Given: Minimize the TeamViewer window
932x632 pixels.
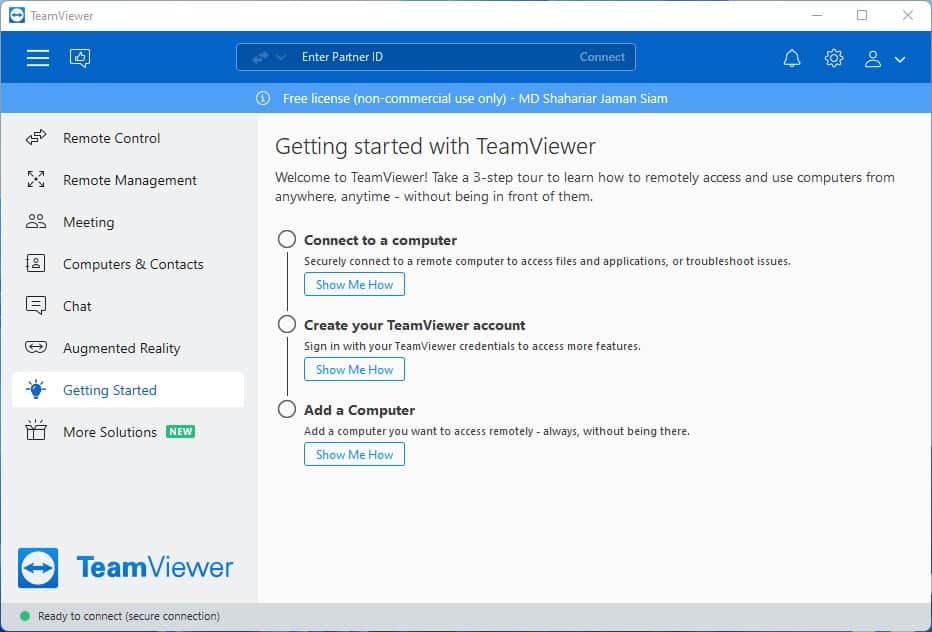Looking at the screenshot, I should [817, 15].
